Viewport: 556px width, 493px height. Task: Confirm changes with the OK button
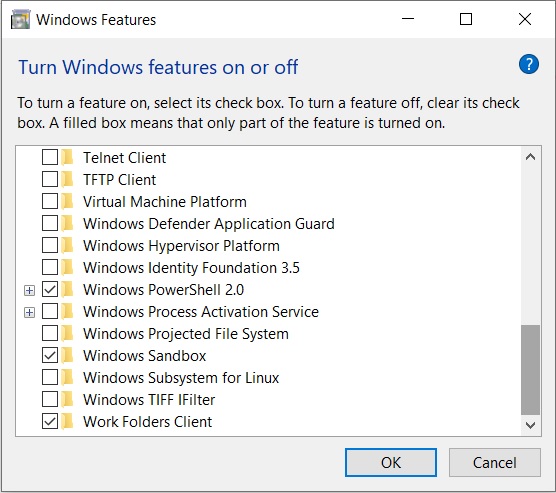pyautogui.click(x=391, y=462)
